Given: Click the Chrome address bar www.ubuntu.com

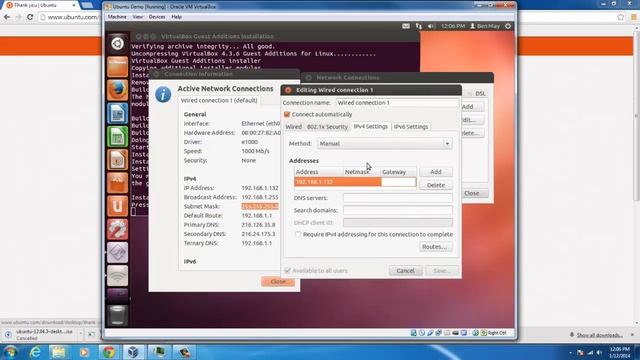Looking at the screenshot, I should (x=72, y=17).
